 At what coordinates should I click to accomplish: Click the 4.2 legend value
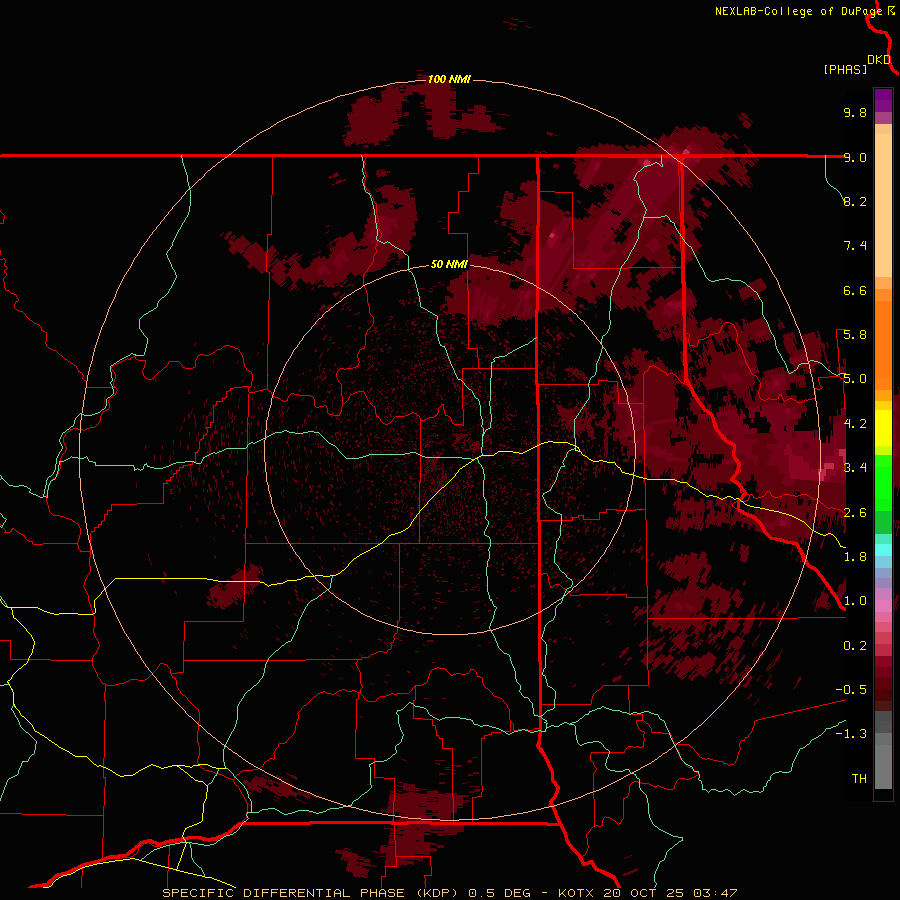click(x=855, y=424)
